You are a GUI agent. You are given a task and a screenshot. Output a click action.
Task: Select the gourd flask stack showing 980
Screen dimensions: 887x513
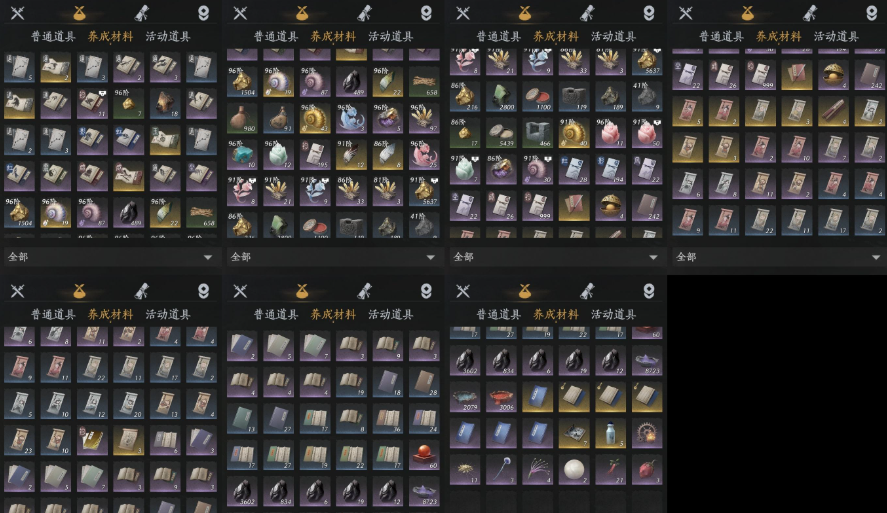242,119
